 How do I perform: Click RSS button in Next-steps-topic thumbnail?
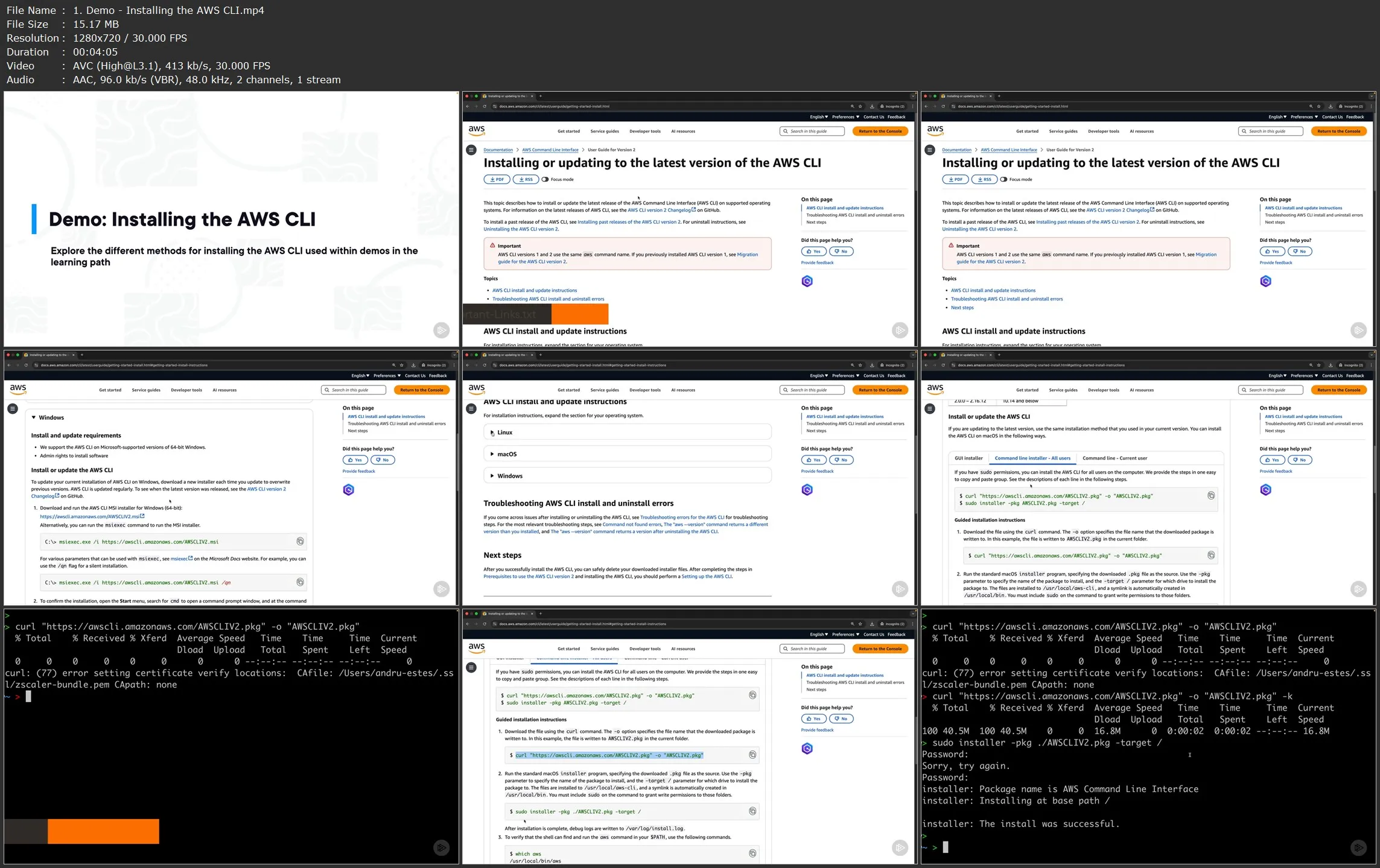(984, 179)
